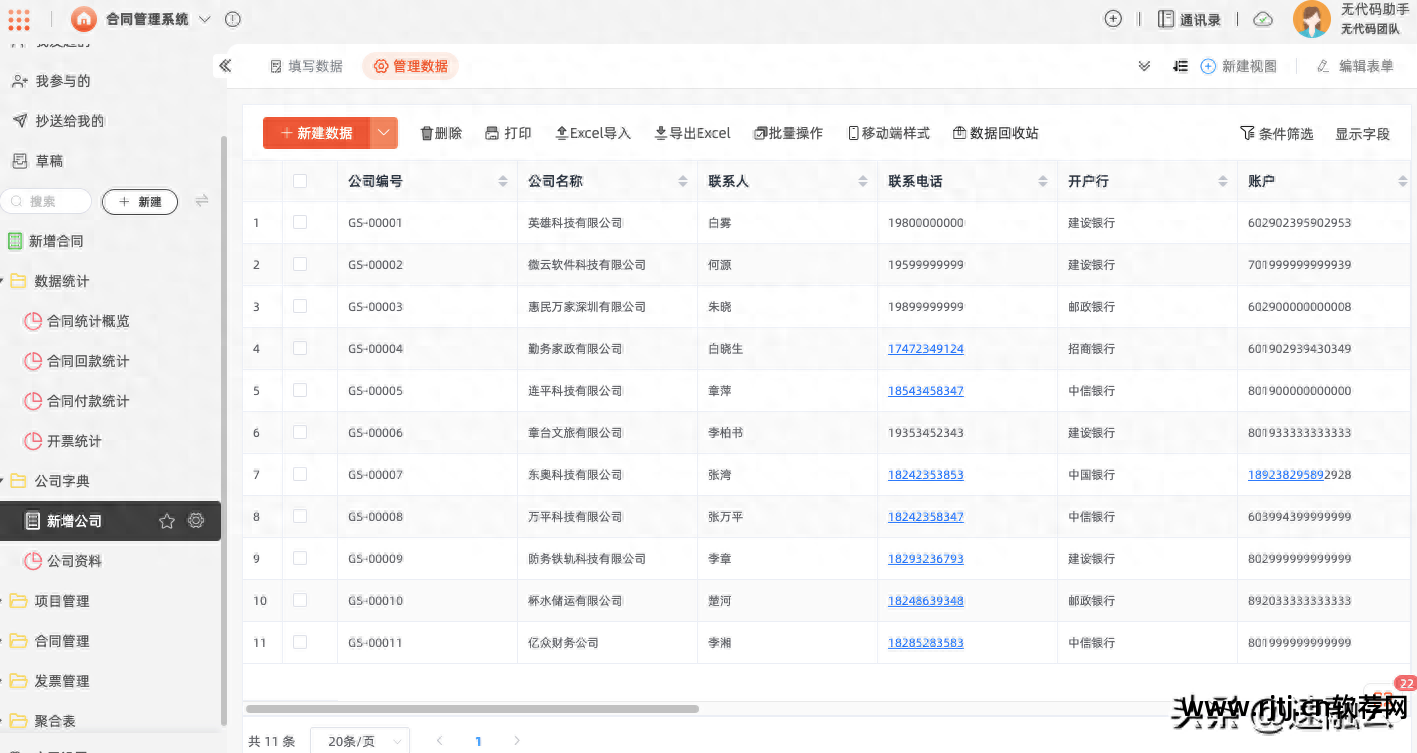This screenshot has height=753, width=1417.
Task: Collapse the sidebar with double-chevron icon
Action: click(225, 66)
